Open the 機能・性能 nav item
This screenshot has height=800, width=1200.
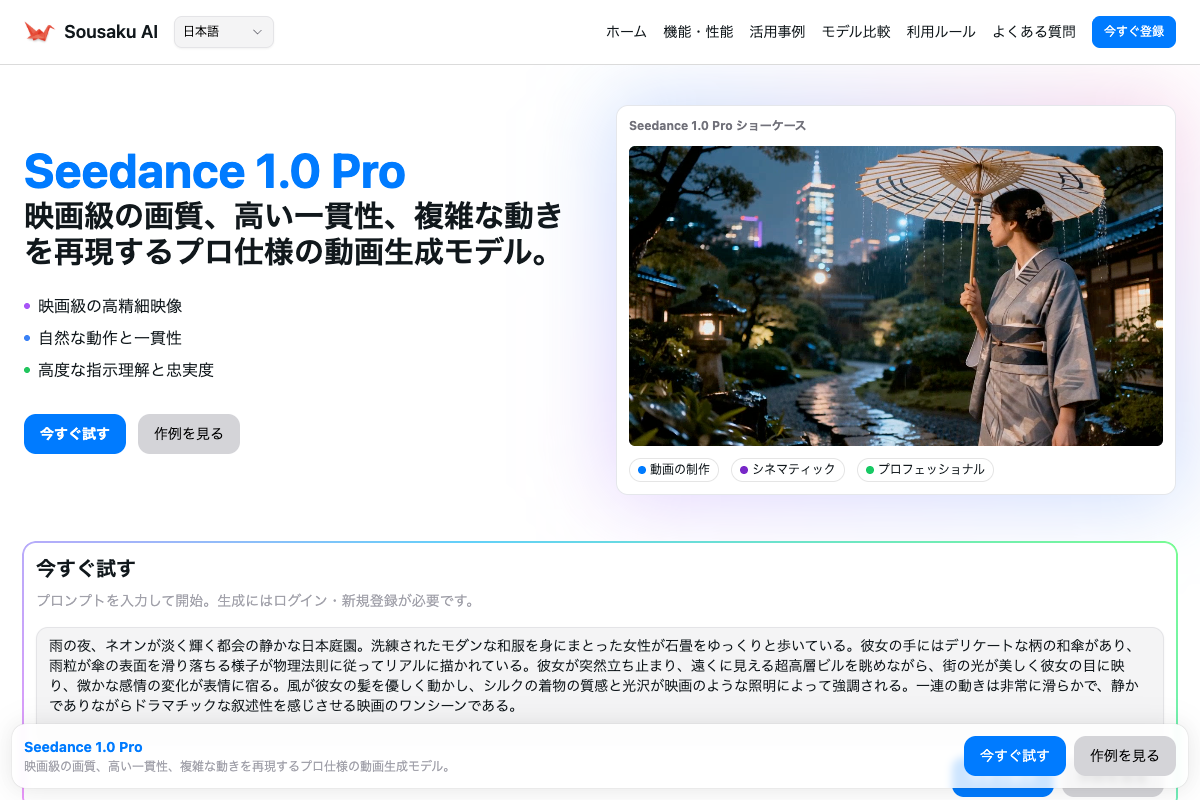point(698,32)
